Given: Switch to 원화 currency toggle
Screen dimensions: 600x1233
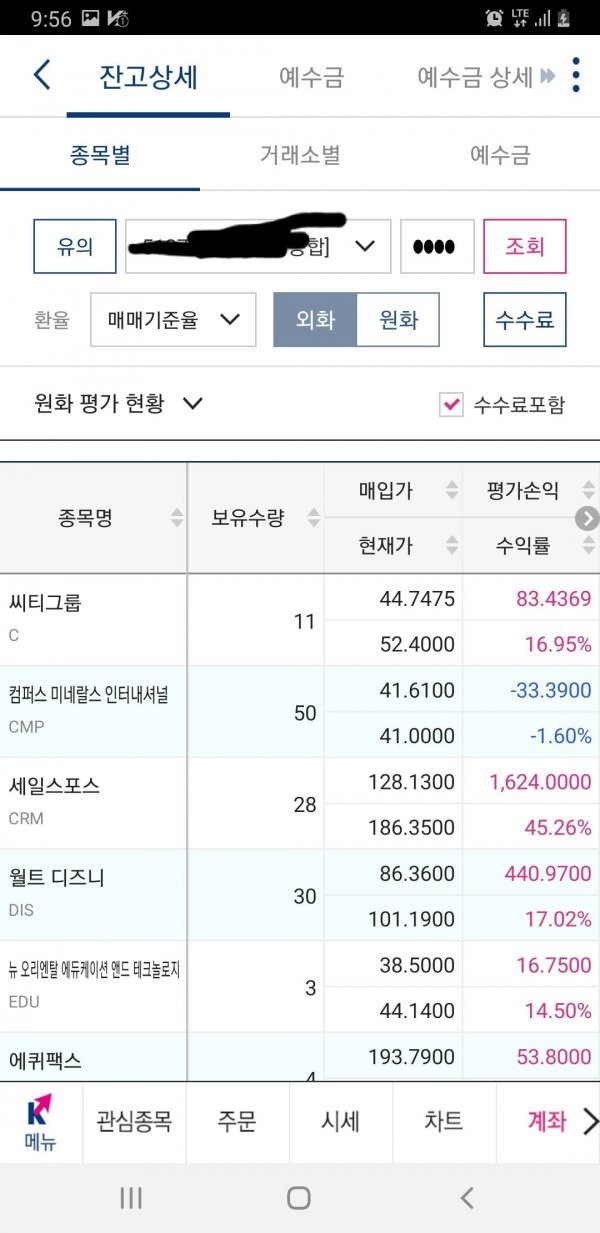Looking at the screenshot, I should tap(398, 320).
